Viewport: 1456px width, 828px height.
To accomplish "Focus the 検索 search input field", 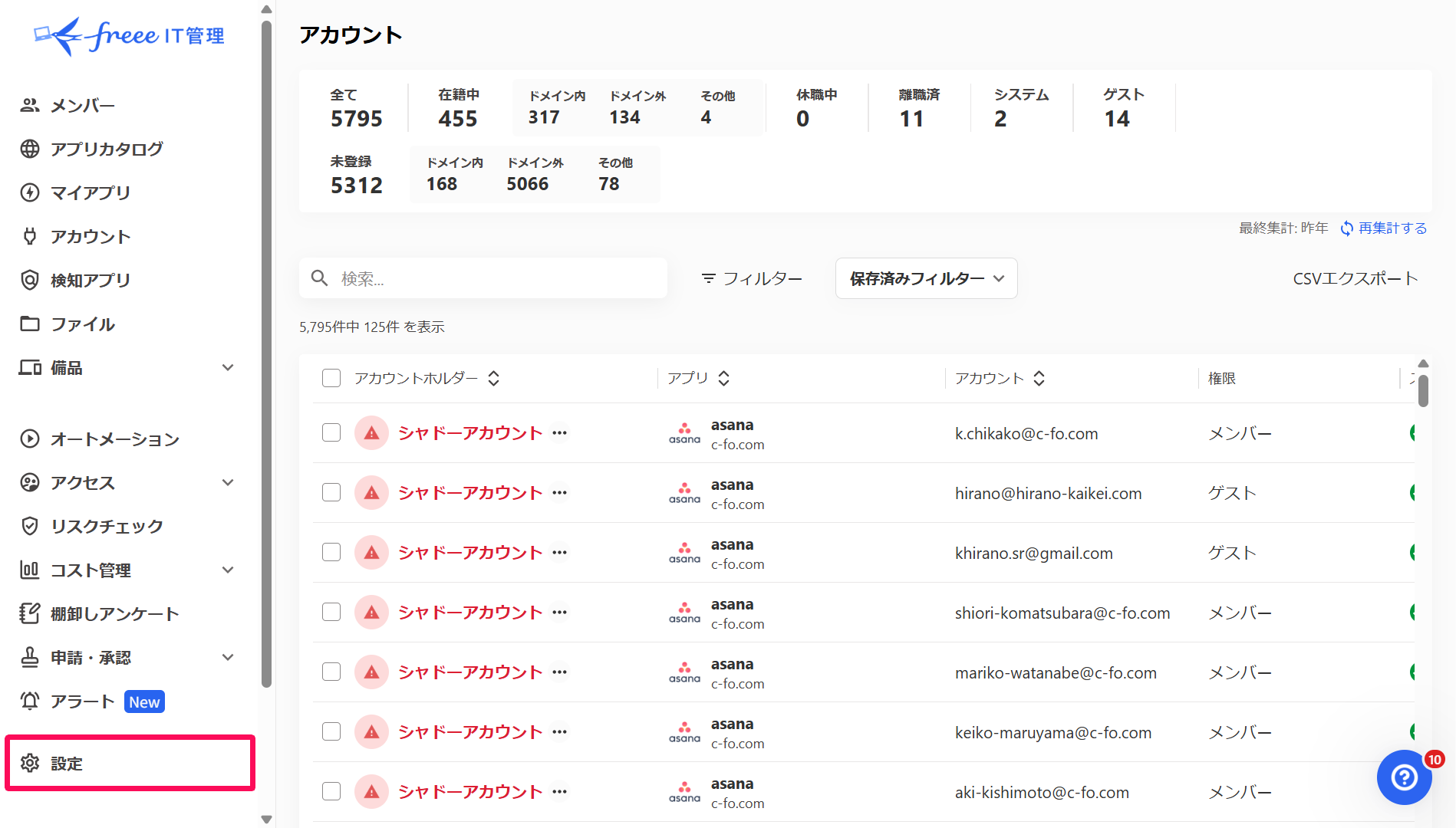I will [483, 278].
